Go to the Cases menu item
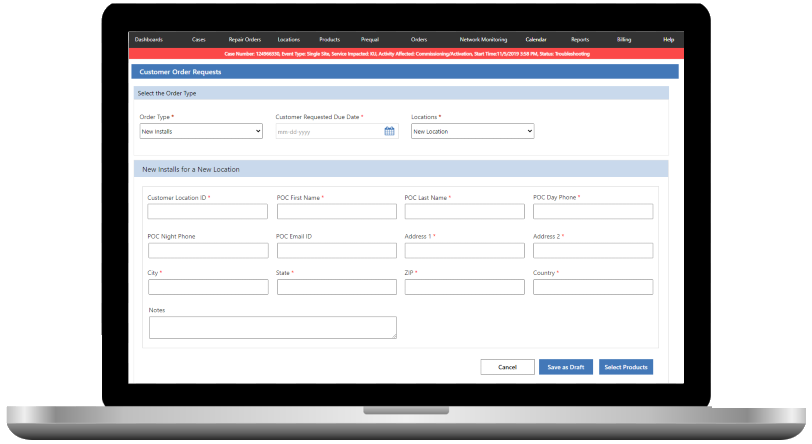Viewport: 812px width, 444px height. (x=199, y=39)
